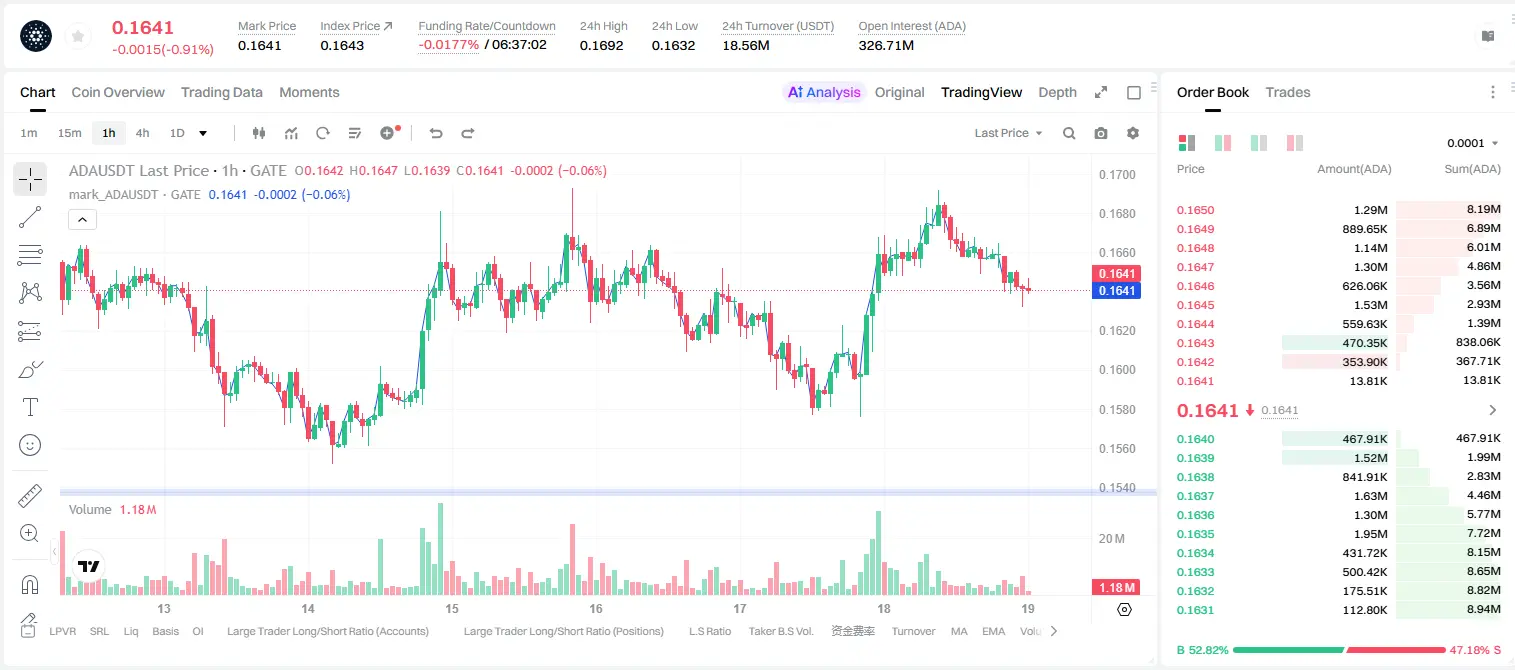The height and width of the screenshot is (670, 1515).
Task: Add ADA to favorites with star
Action: click(77, 37)
